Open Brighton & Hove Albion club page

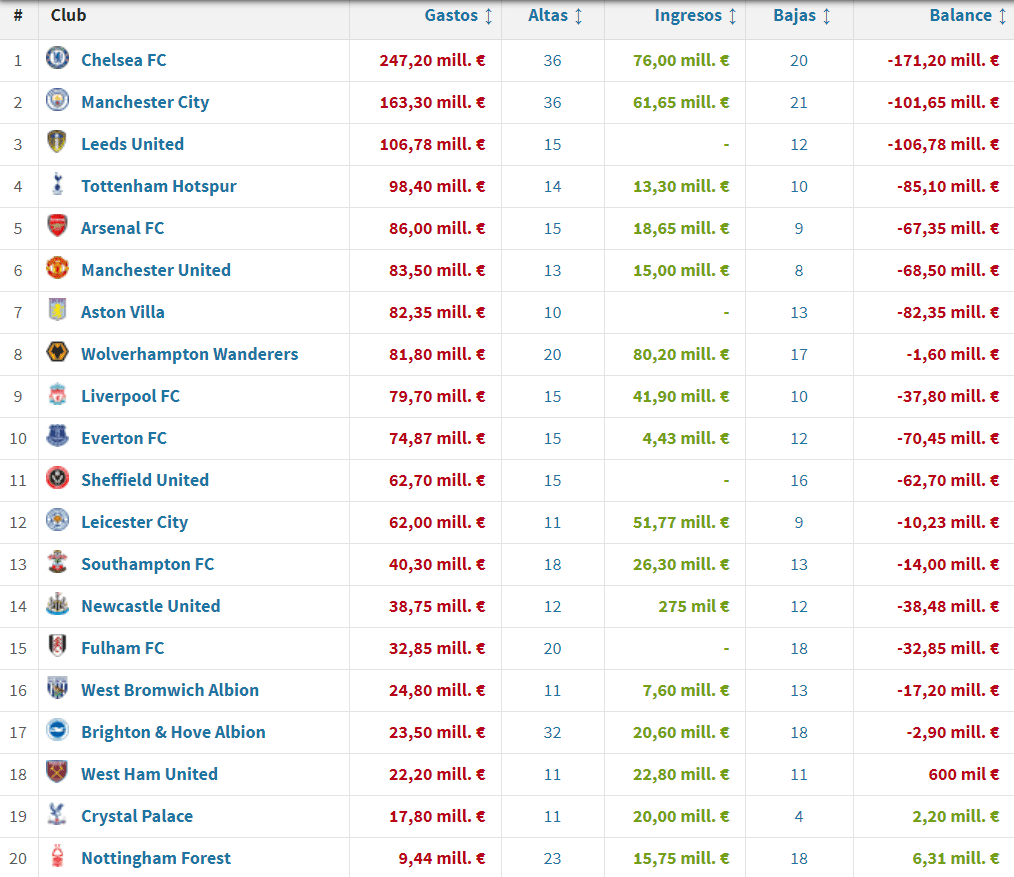[173, 732]
